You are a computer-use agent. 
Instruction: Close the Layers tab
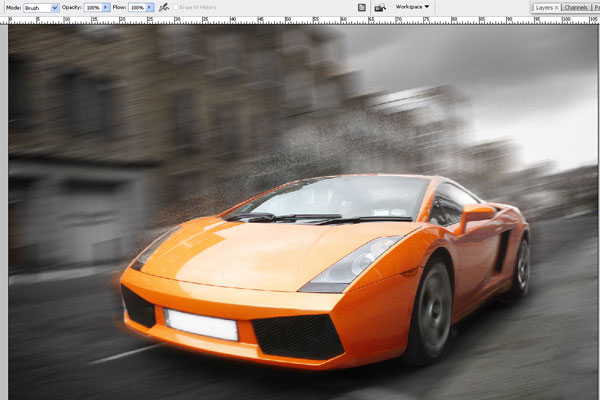(557, 8)
